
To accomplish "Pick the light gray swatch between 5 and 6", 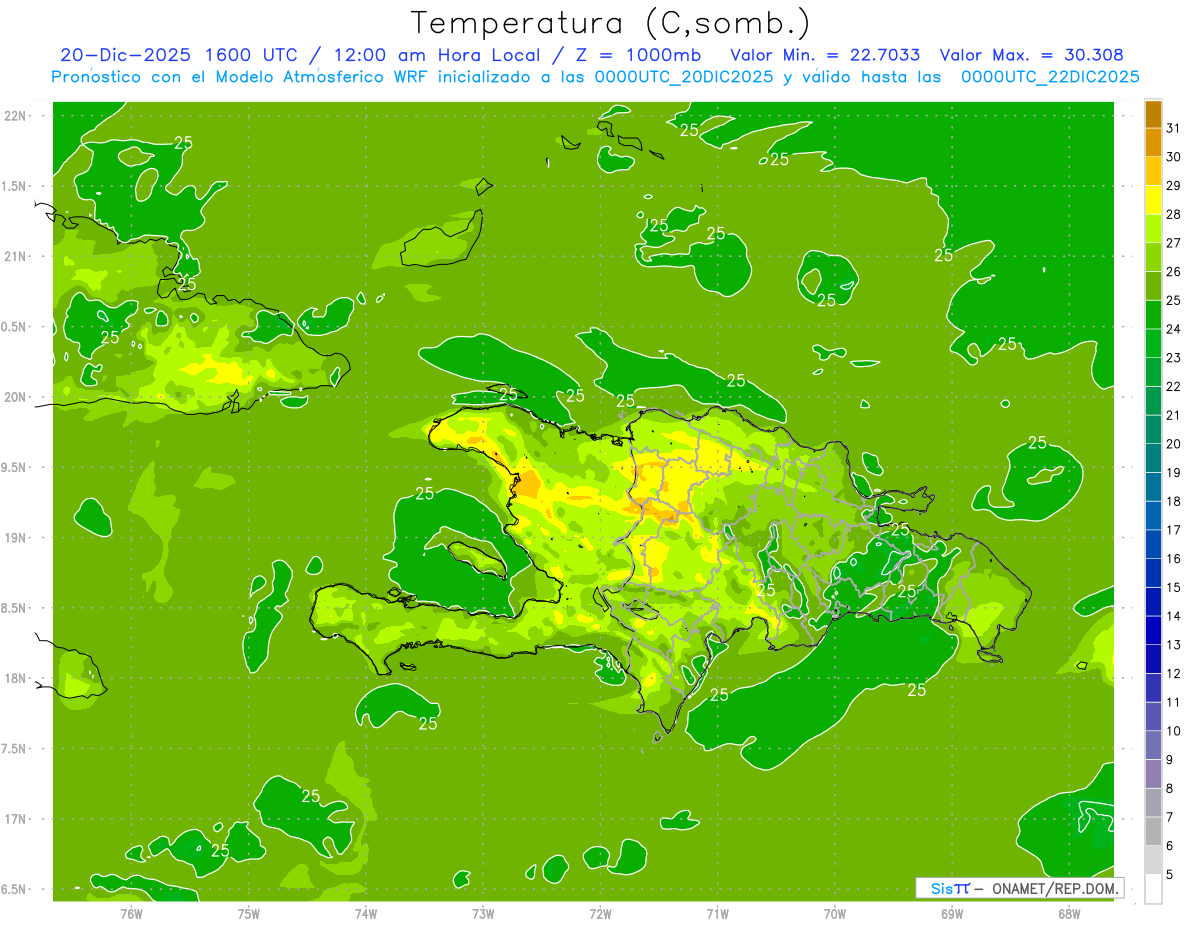I will pos(1153,860).
